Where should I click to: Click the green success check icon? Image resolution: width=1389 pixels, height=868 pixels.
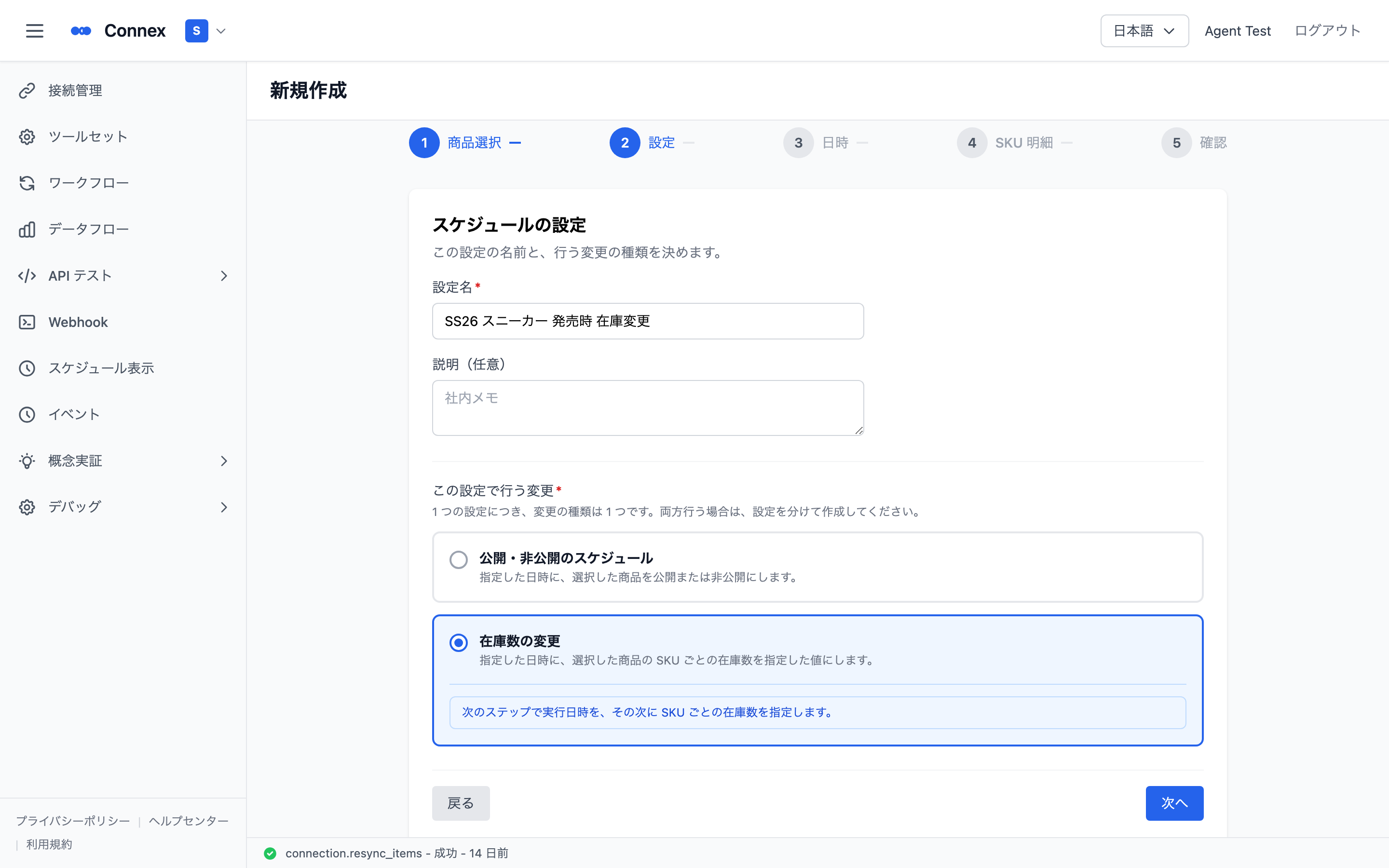(270, 854)
